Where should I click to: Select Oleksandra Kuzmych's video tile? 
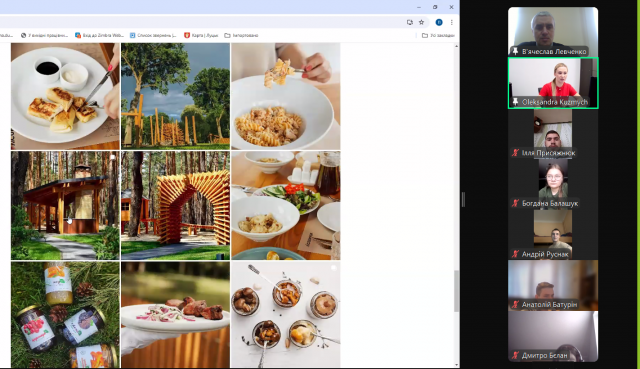click(553, 83)
